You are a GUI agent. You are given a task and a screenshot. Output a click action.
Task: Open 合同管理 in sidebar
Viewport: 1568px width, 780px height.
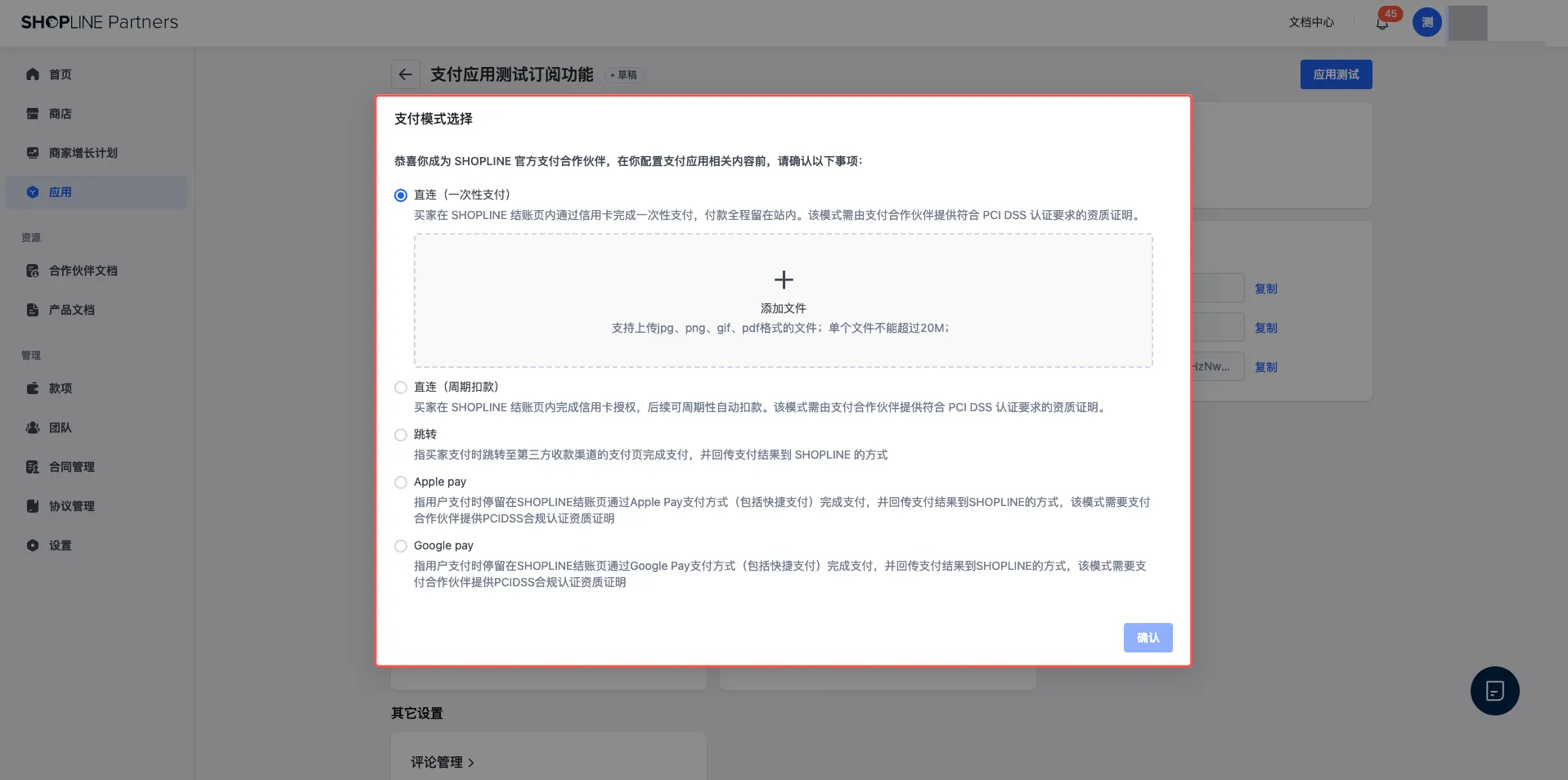(x=97, y=467)
